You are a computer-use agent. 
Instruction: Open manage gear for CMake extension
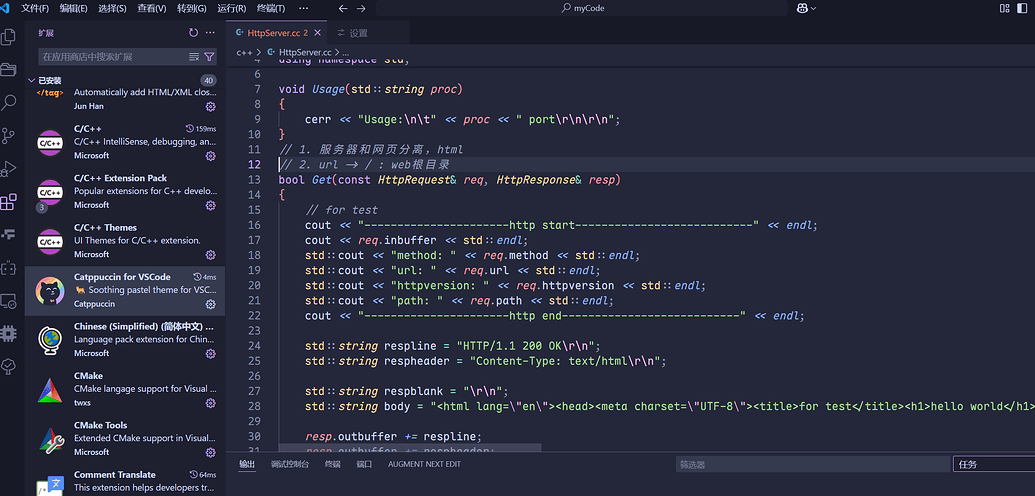click(211, 403)
